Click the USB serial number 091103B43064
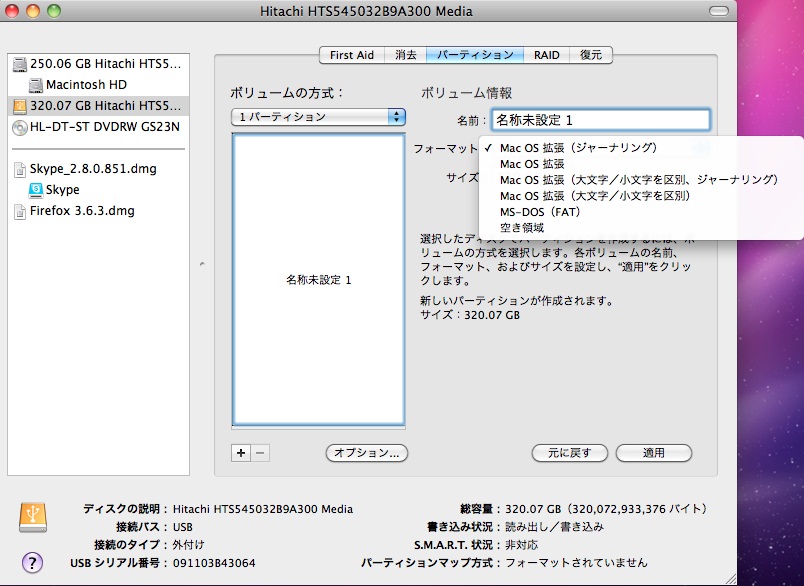Image resolution: width=804 pixels, height=586 pixels. 214,563
